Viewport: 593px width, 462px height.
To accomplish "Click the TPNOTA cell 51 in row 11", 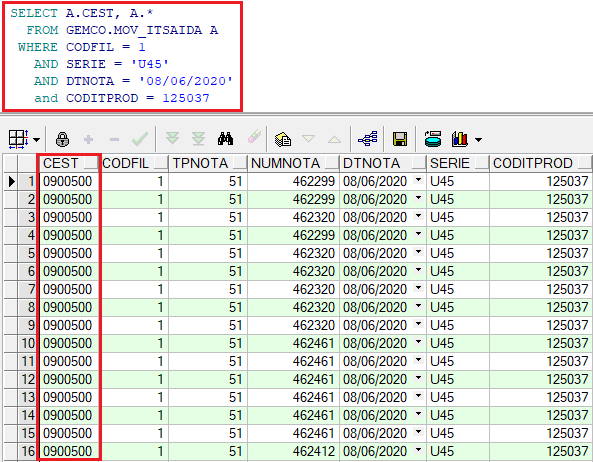I will point(208,361).
